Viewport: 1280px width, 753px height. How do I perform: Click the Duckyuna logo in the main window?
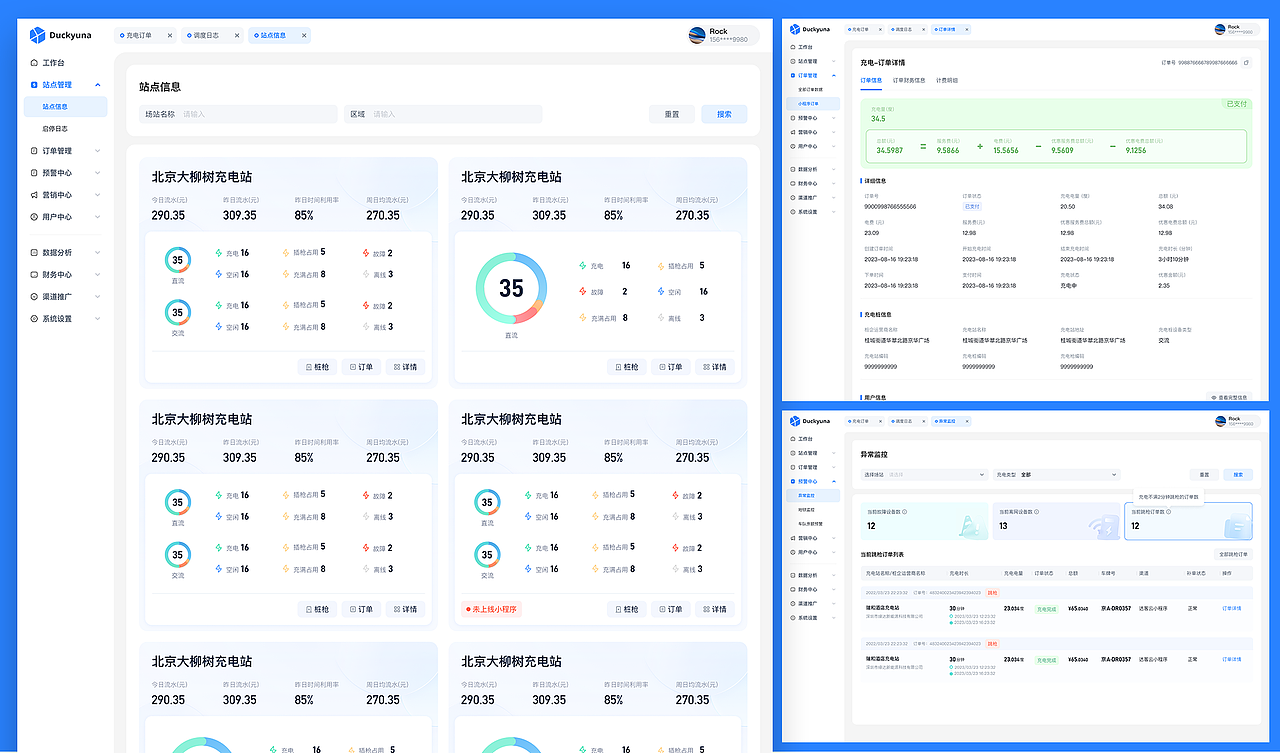tap(60, 35)
